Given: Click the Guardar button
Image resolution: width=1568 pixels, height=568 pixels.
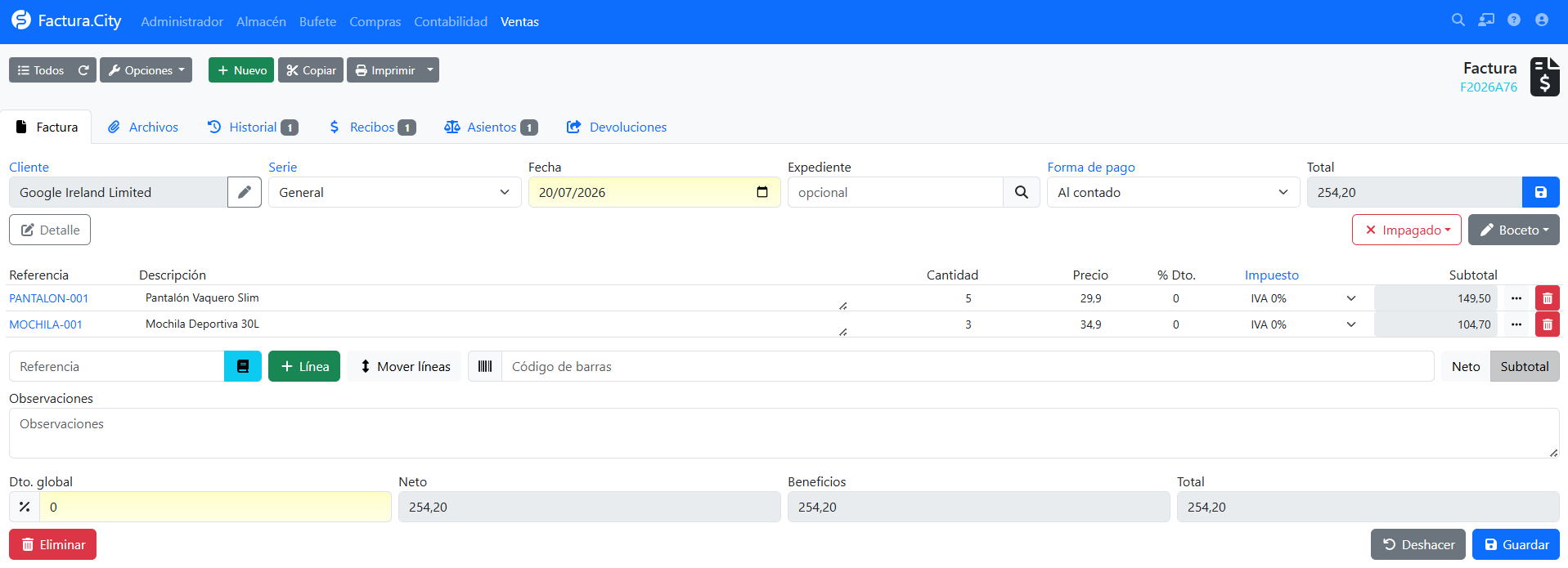Looking at the screenshot, I should tap(1516, 544).
